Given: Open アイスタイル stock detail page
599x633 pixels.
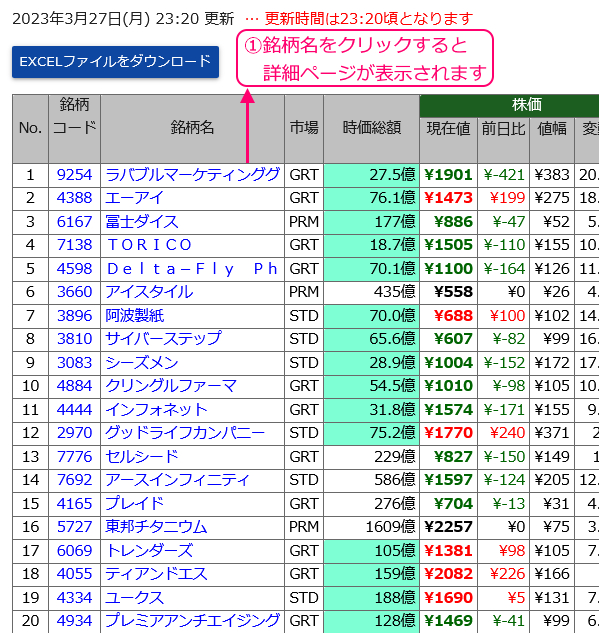Looking at the screenshot, I should tap(149, 291).
